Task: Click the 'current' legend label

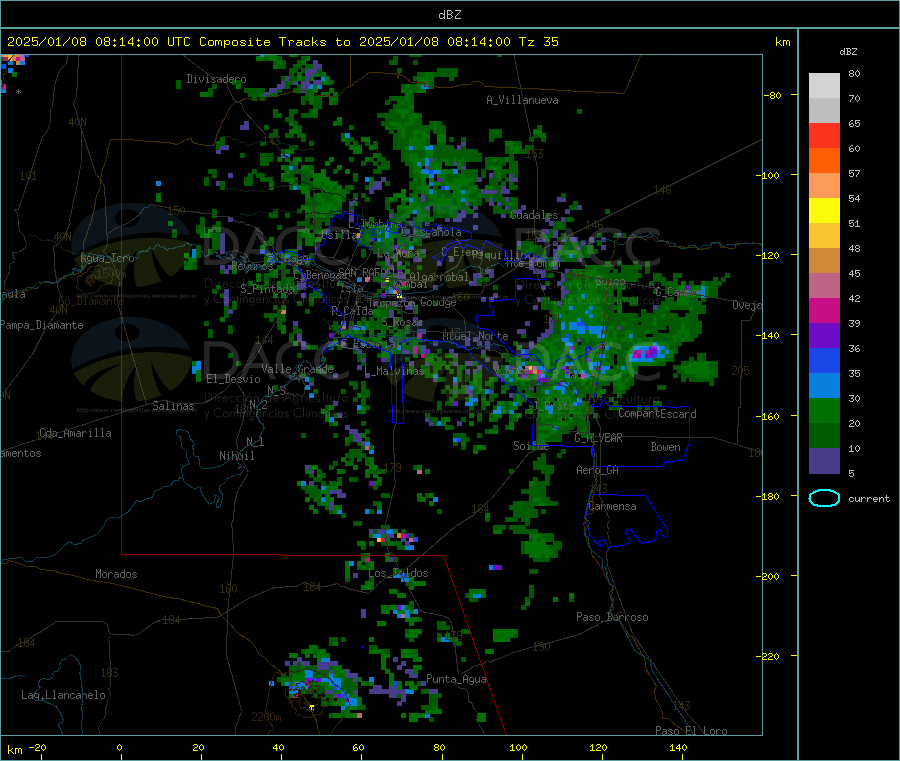Action: pyautogui.click(x=869, y=499)
